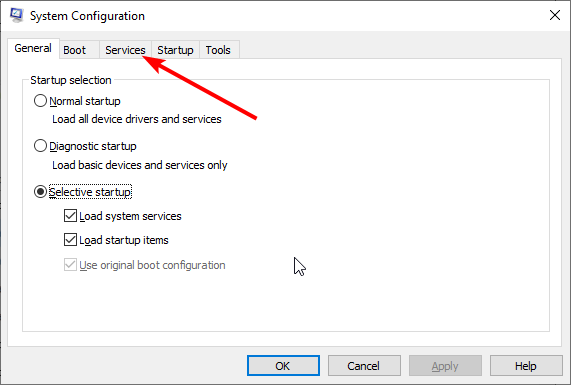Confirm changes with the OK button
This screenshot has width=571, height=385.
[283, 366]
